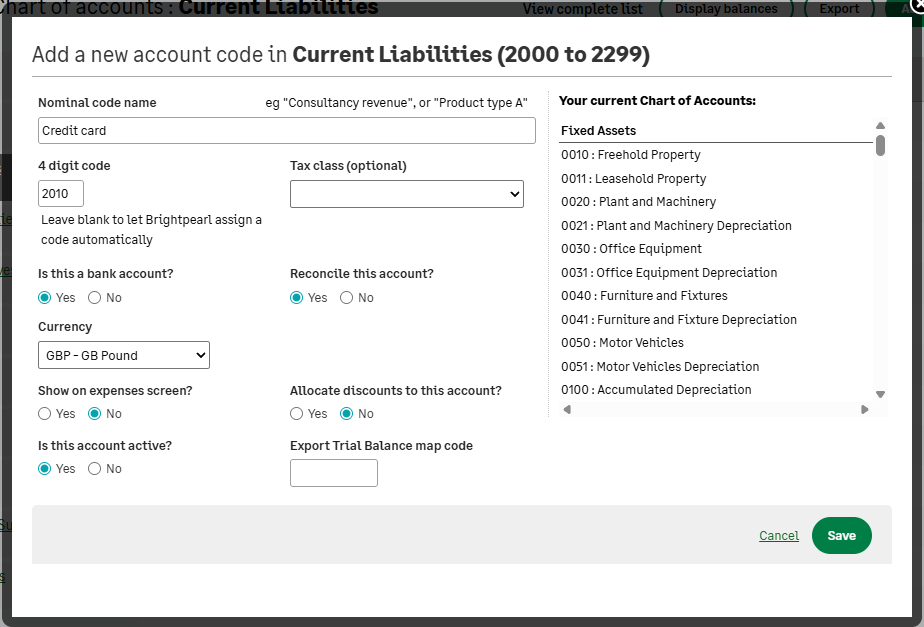Click '0011 : Leasehold Property' in the list
Image resolution: width=924 pixels, height=627 pixels.
(633, 179)
